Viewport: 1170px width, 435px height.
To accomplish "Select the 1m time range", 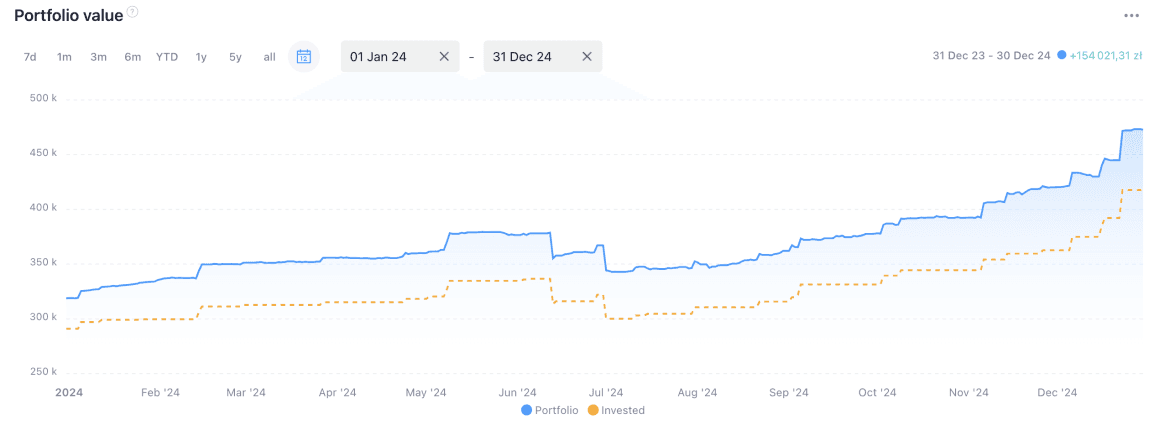I will click(x=64, y=57).
